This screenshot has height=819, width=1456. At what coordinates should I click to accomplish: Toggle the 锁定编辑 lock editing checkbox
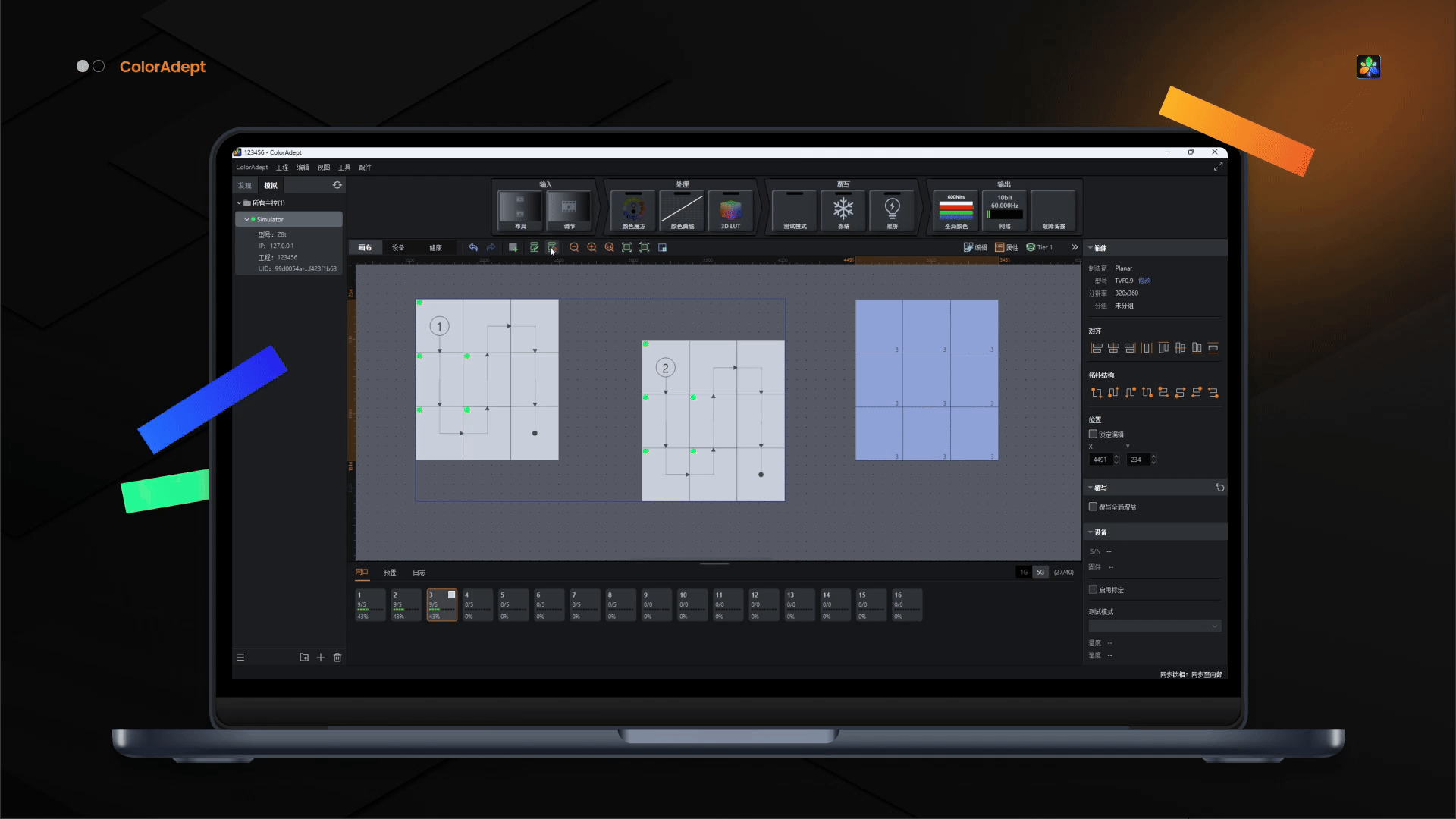pos(1093,435)
